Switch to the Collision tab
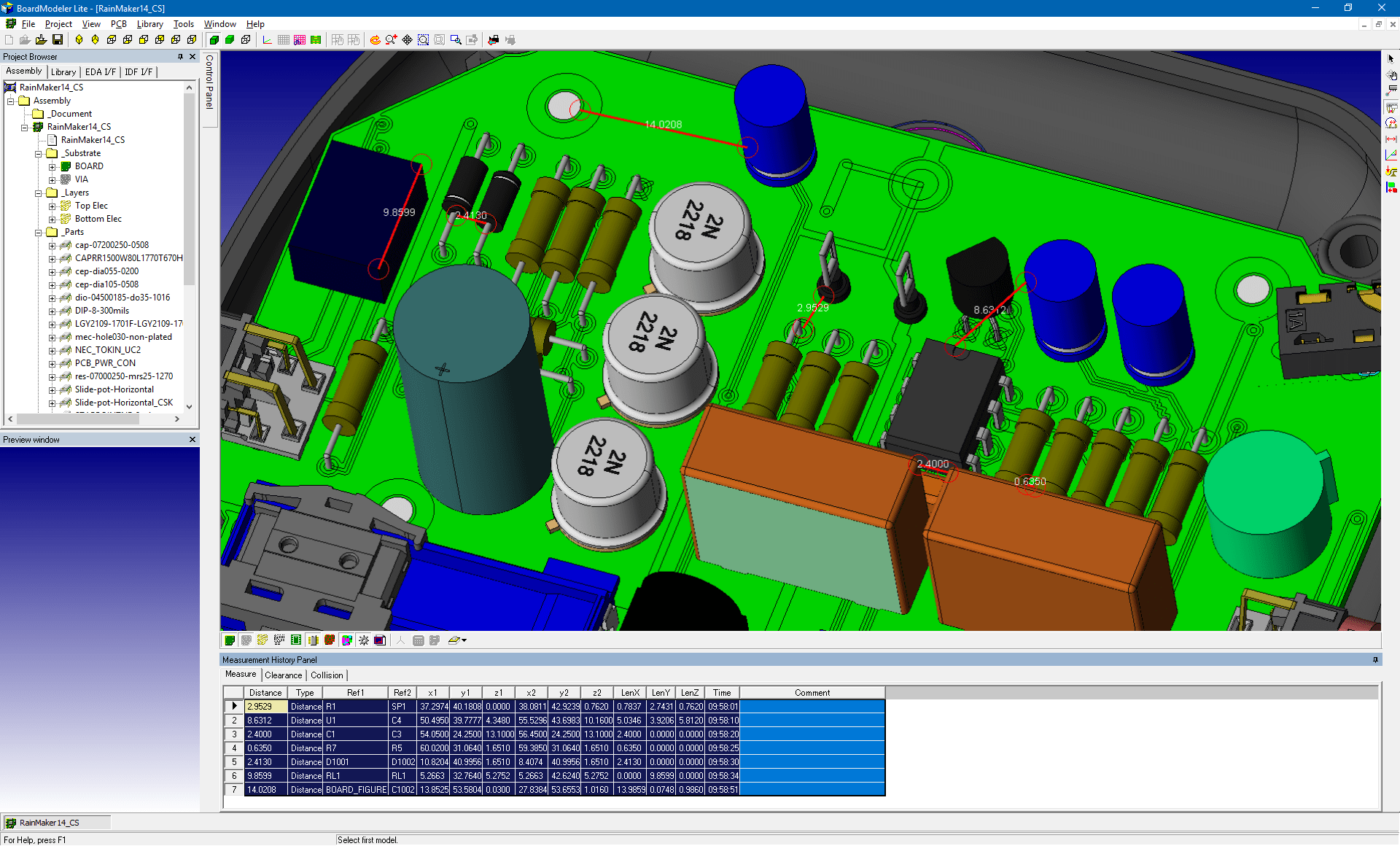Screen dimensions: 1400x846 click(327, 675)
